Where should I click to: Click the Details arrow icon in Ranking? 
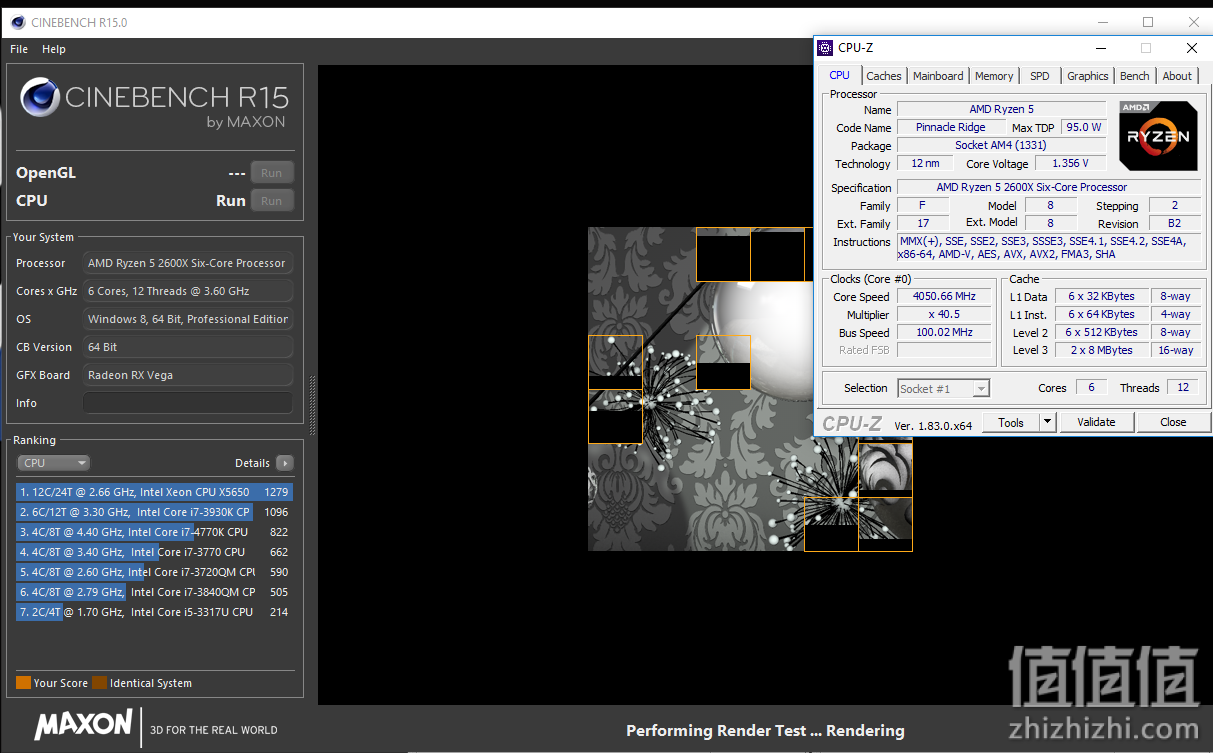click(x=285, y=463)
